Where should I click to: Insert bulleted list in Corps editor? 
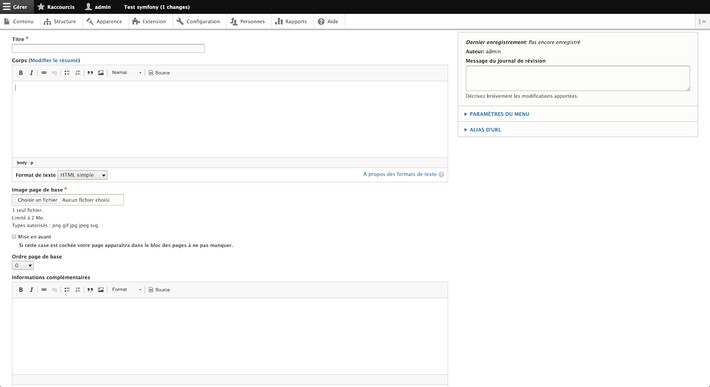point(67,72)
